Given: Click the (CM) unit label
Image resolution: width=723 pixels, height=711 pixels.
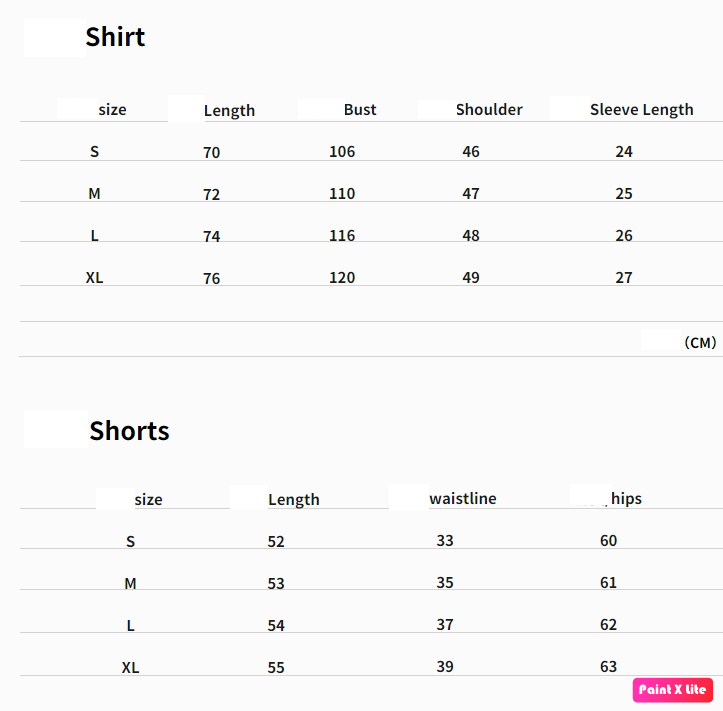Looking at the screenshot, I should (x=700, y=342).
